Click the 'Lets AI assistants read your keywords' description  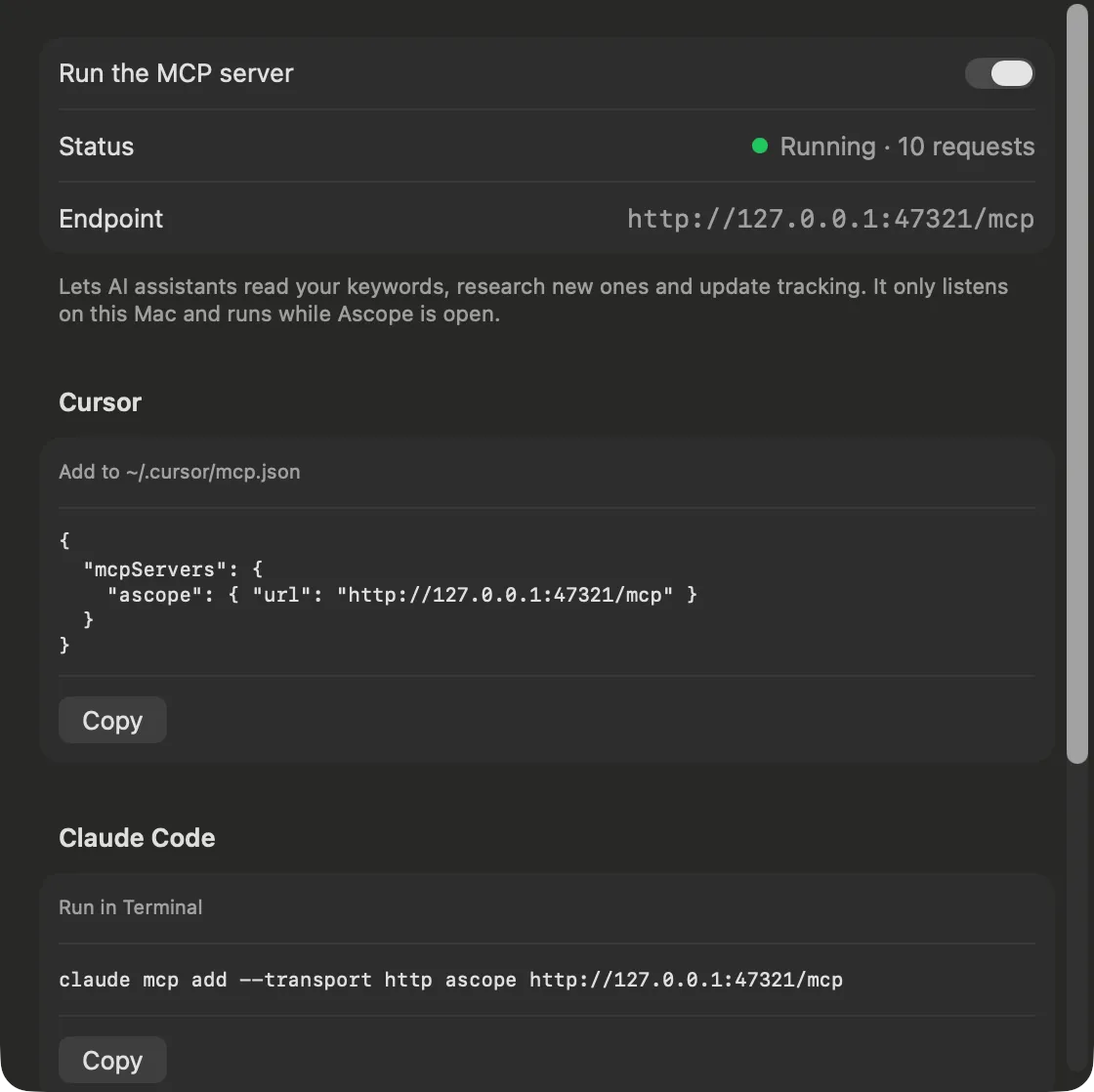533,300
